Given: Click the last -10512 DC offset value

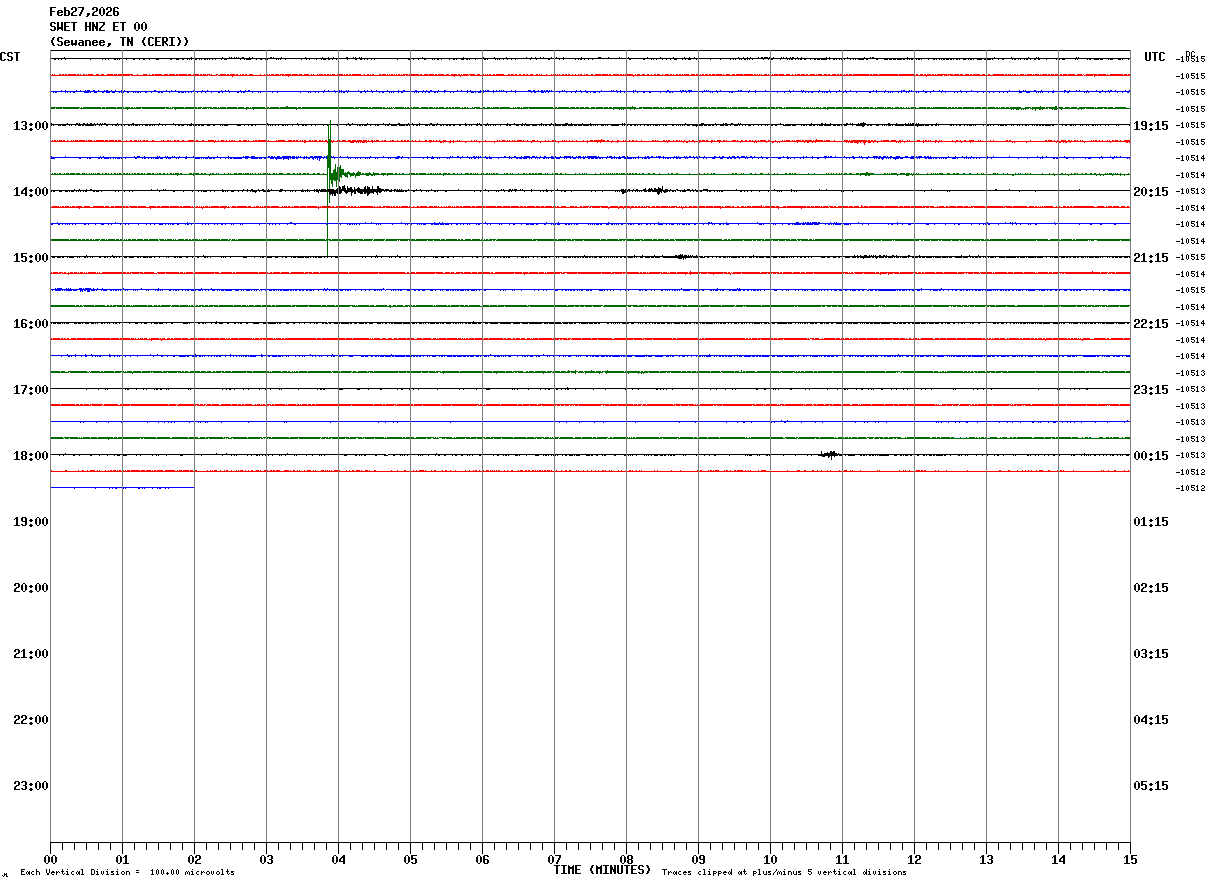Looking at the screenshot, I should point(1190,489).
